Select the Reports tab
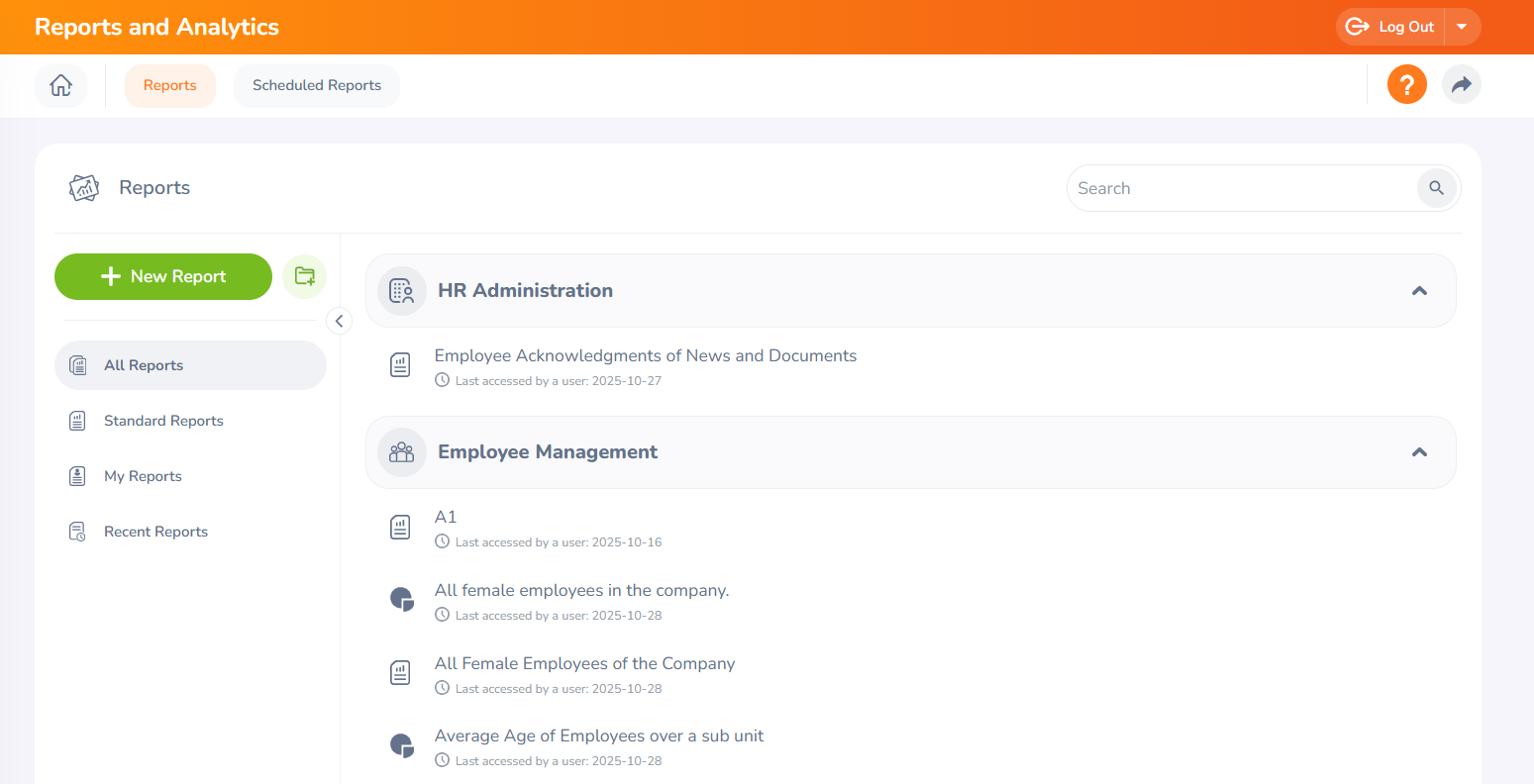Image resolution: width=1534 pixels, height=784 pixels. [x=169, y=85]
